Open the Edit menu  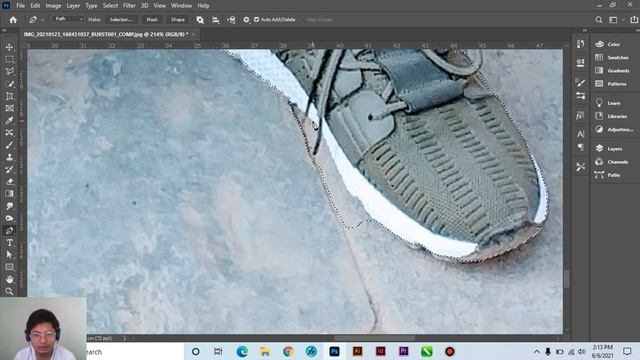tap(35, 6)
